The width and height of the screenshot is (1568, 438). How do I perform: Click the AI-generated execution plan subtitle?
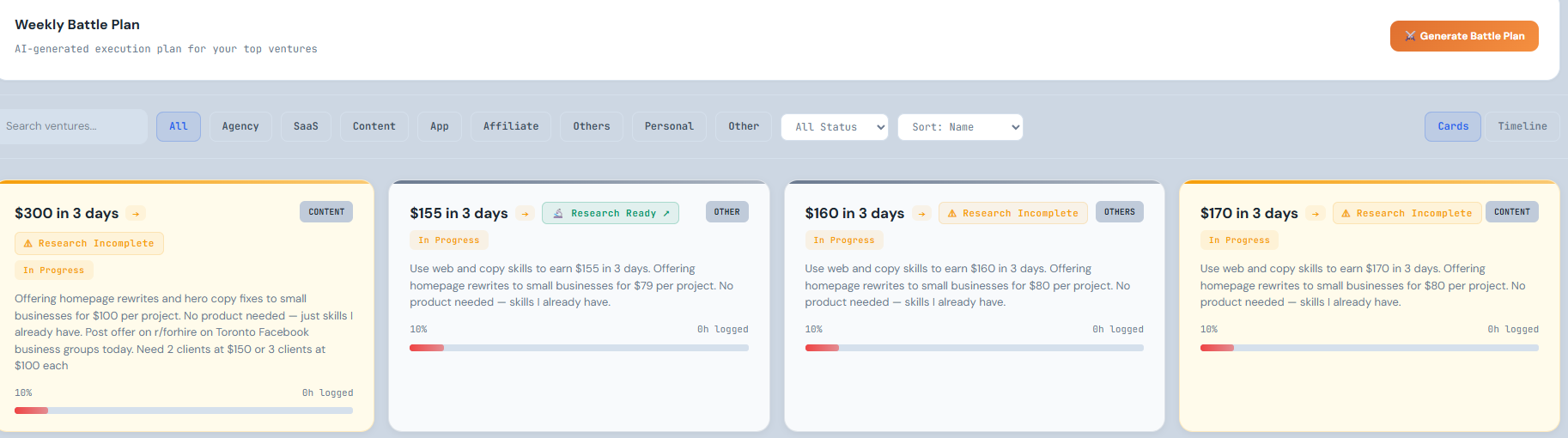[166, 49]
